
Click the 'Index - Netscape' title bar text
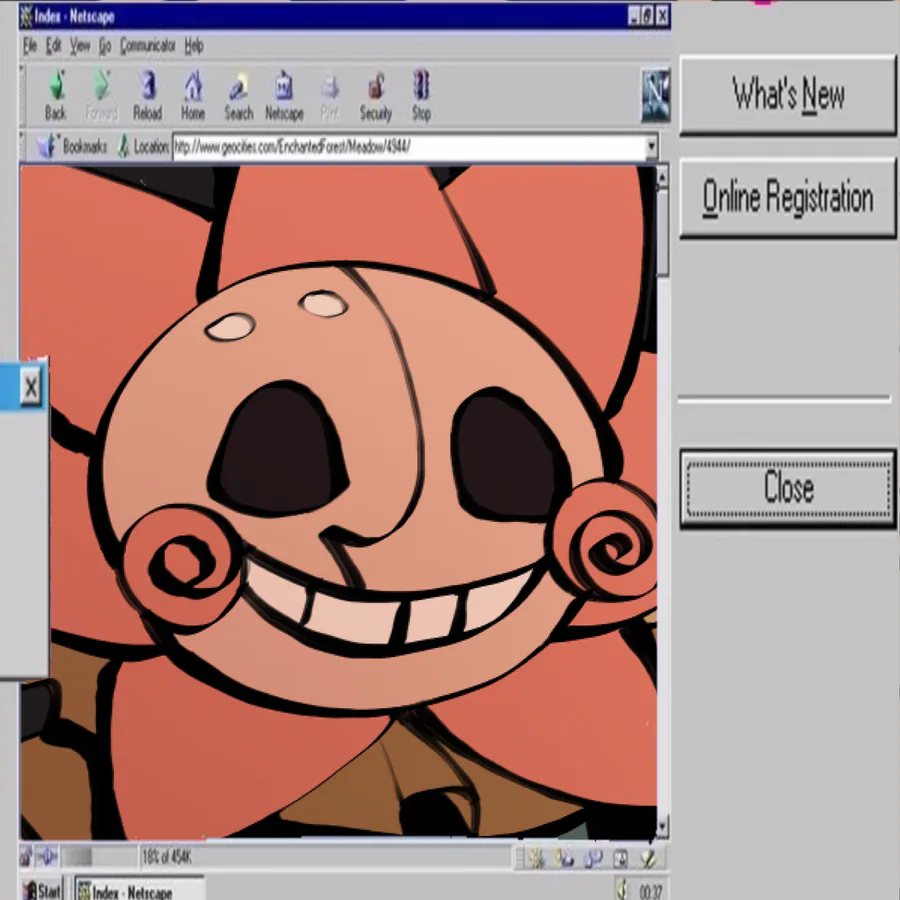point(75,17)
